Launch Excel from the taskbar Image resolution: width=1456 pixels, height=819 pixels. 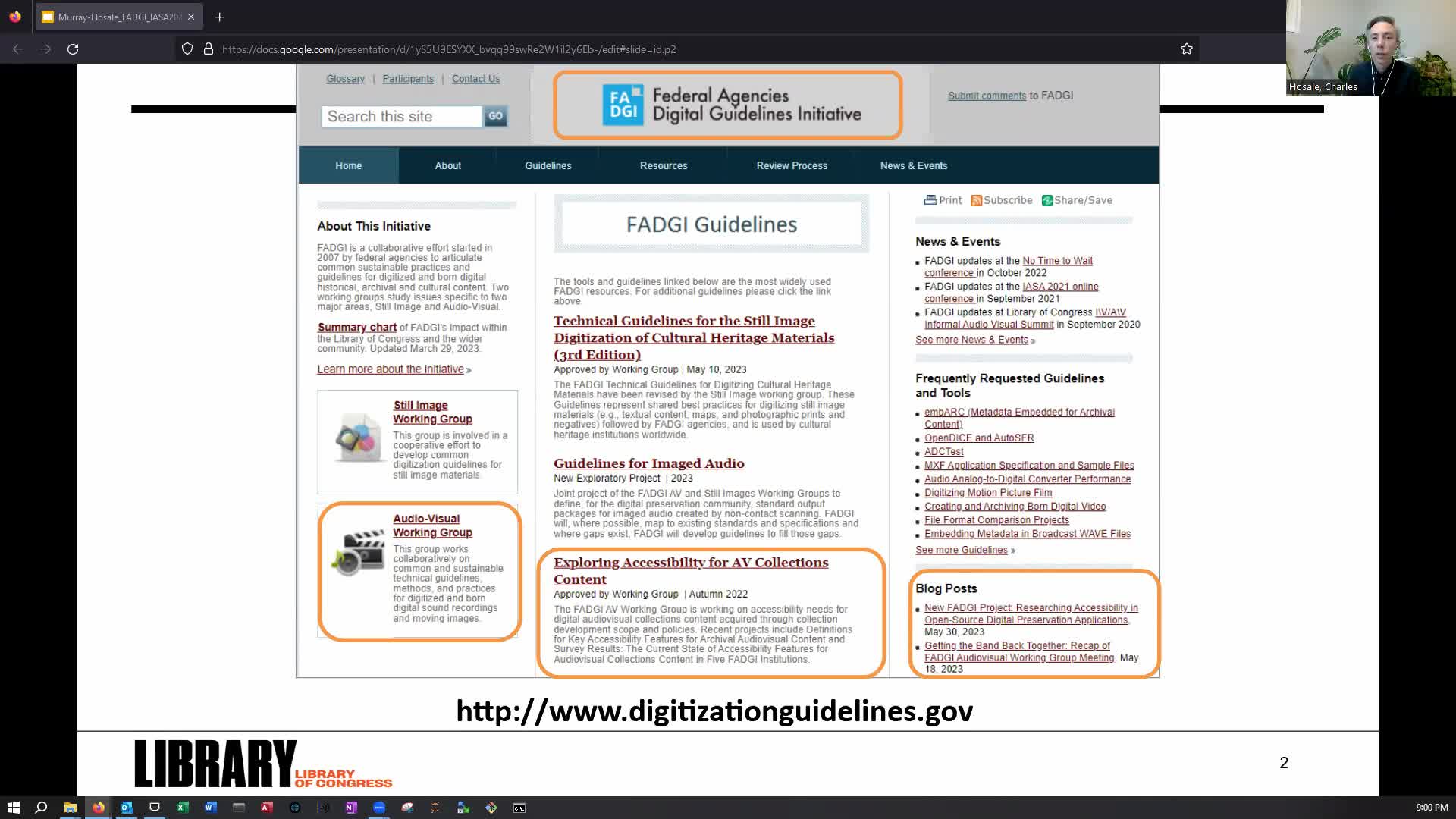pyautogui.click(x=182, y=808)
